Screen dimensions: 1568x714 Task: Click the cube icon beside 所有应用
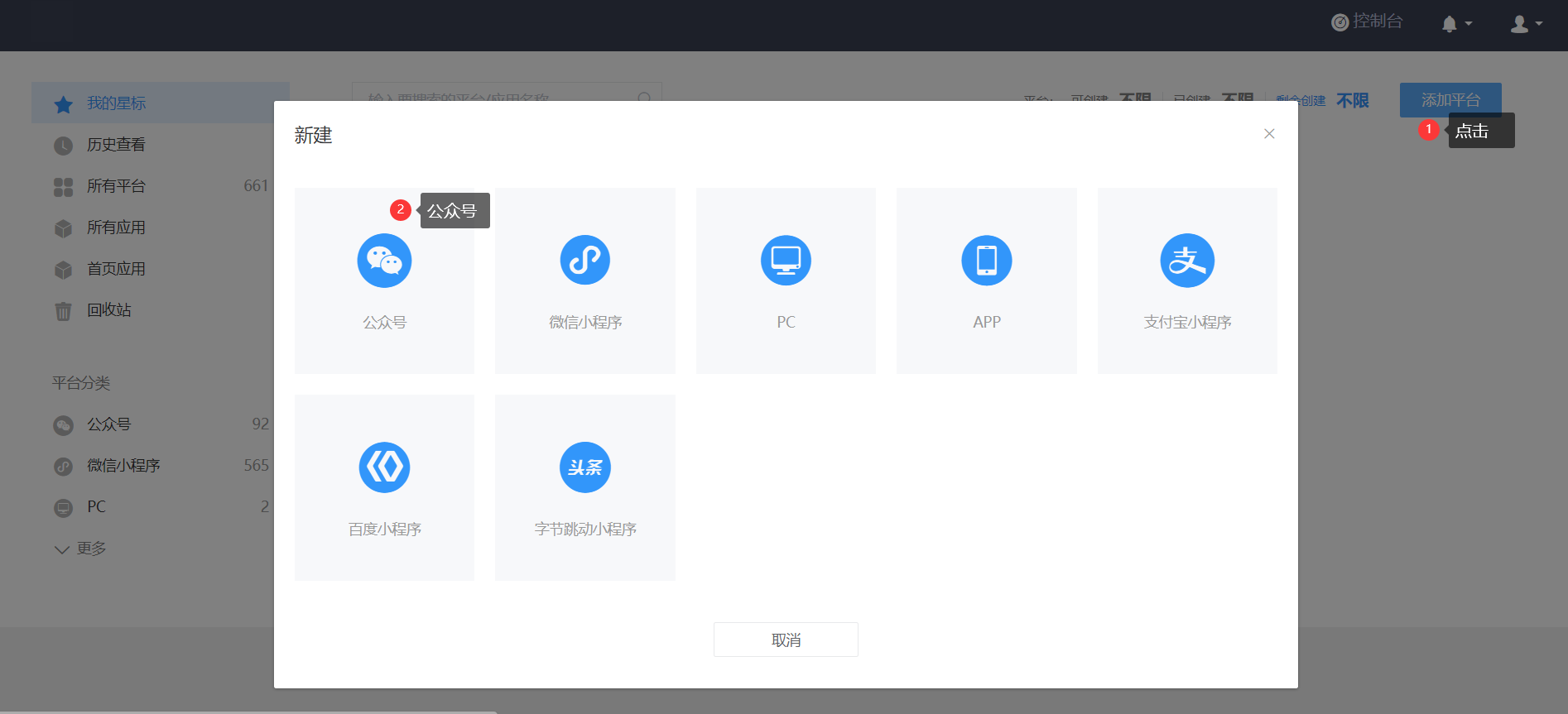[64, 228]
